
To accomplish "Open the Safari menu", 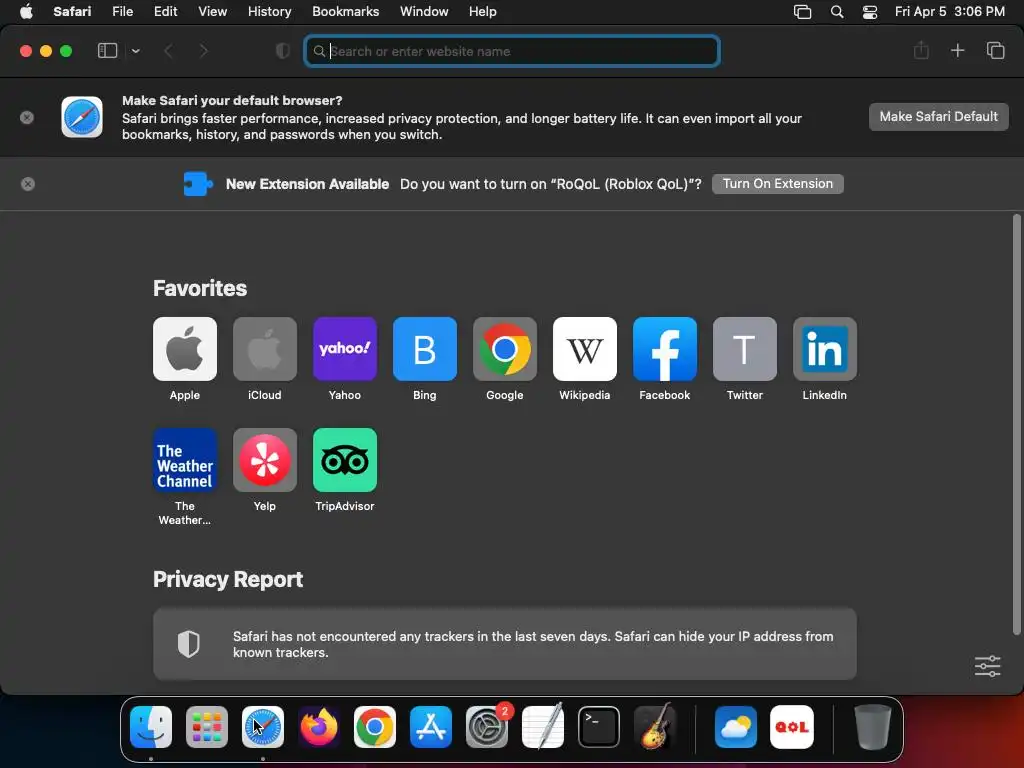I will (x=72, y=12).
